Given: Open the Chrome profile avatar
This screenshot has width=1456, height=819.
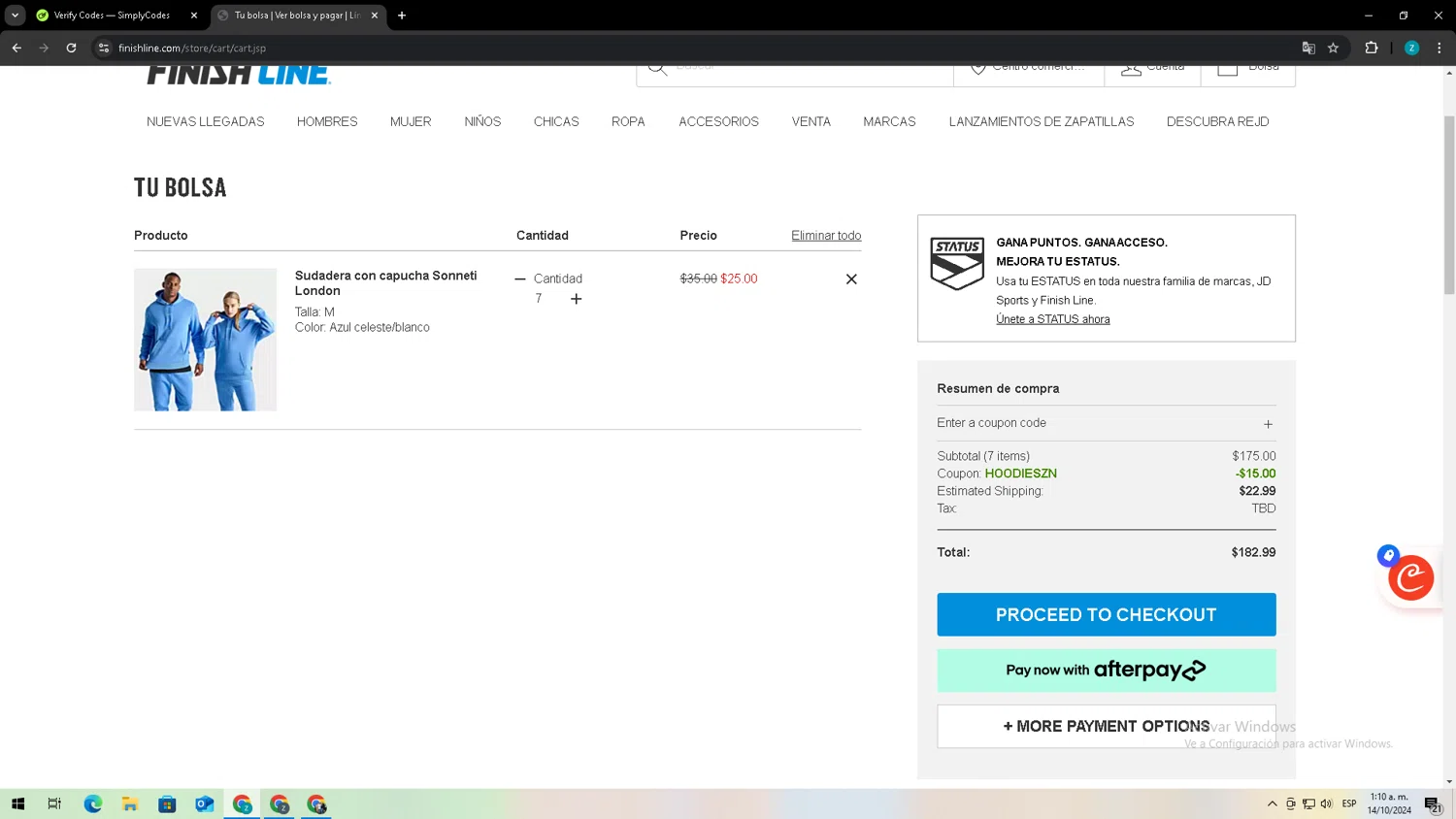Looking at the screenshot, I should tap(1411, 48).
